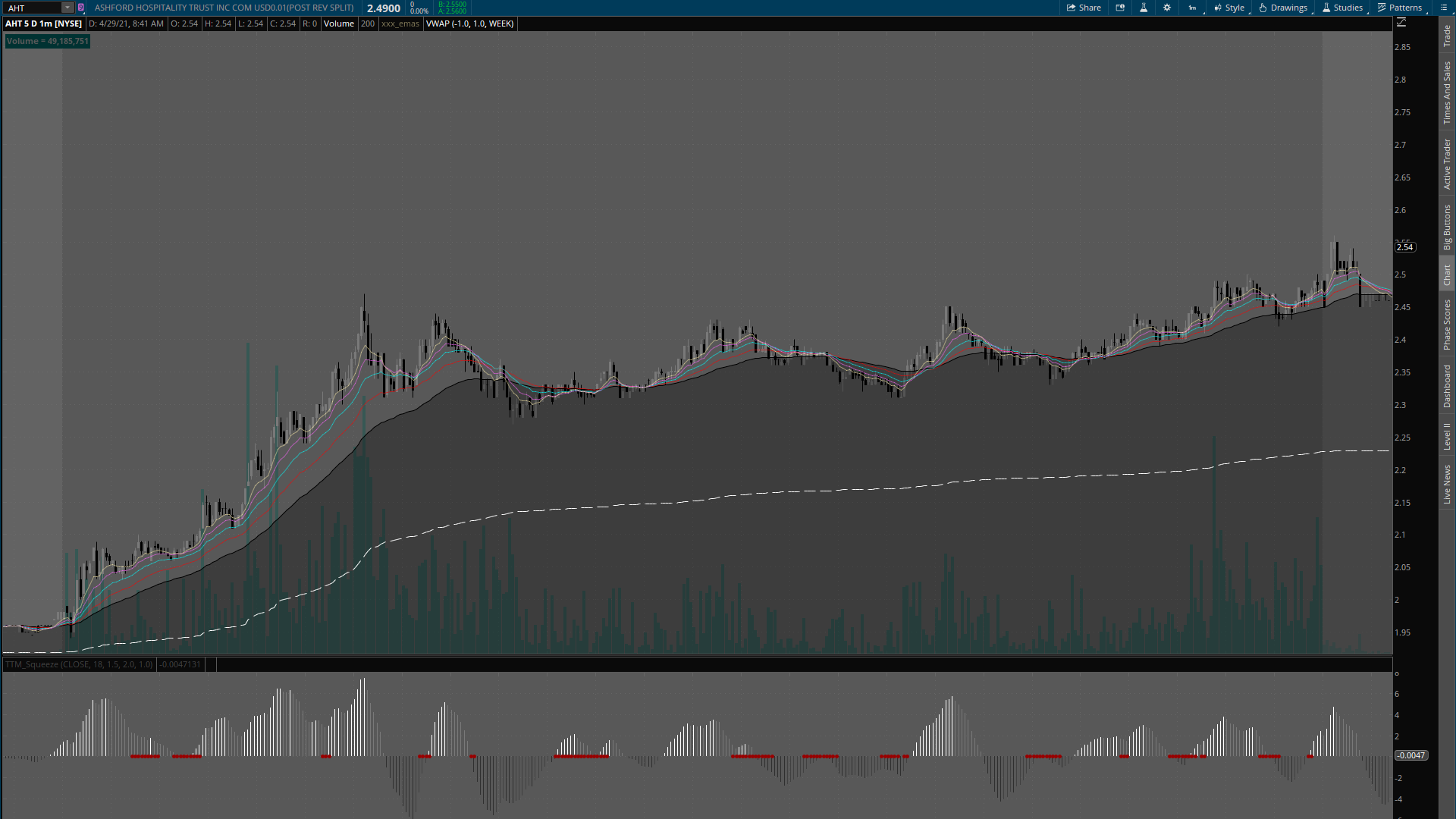Click the price axis scale icon

pyautogui.click(x=1401, y=23)
